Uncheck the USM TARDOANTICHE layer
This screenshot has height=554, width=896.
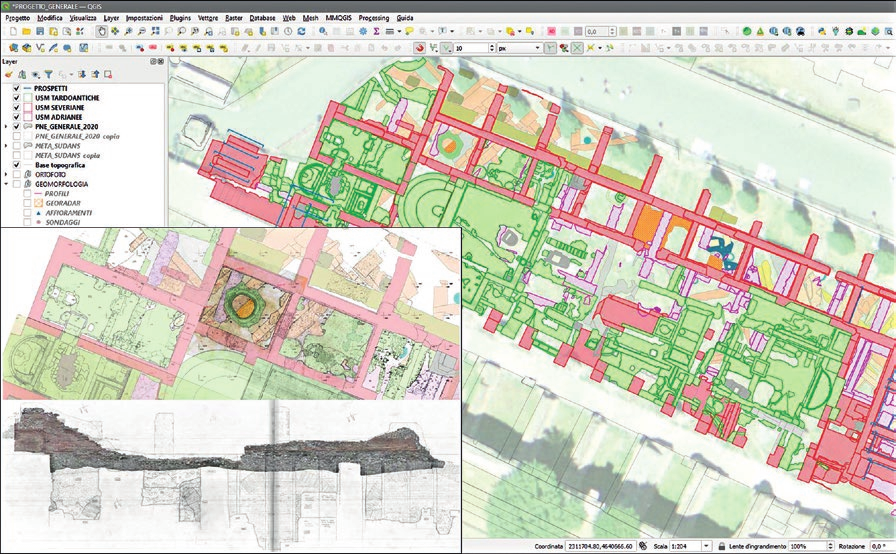click(17, 98)
